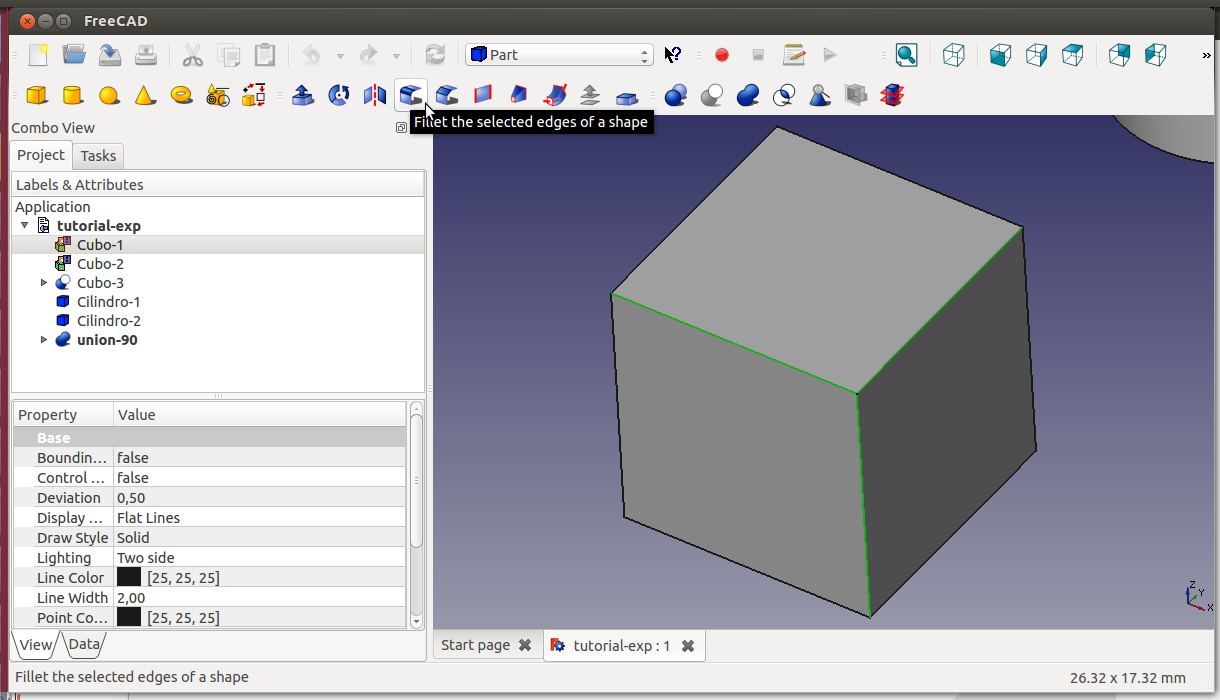Activate the What's This help cursor

(673, 55)
